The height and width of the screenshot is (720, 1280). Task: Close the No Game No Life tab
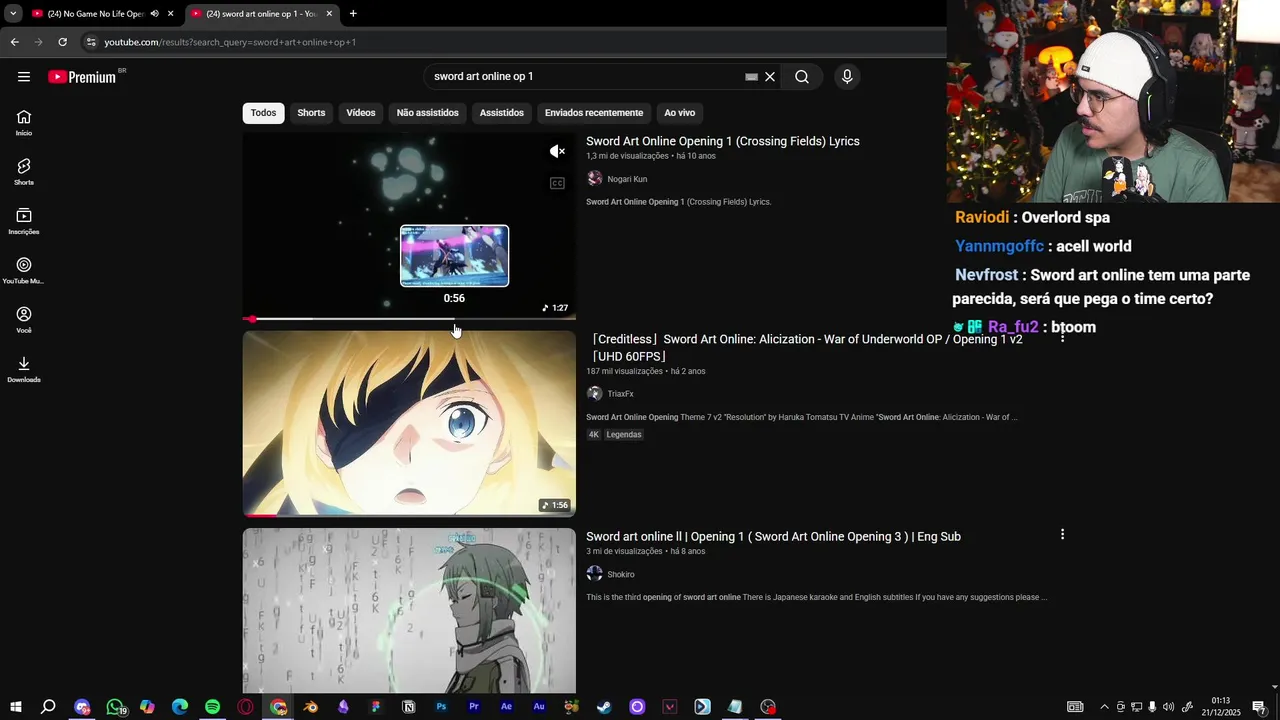[171, 14]
